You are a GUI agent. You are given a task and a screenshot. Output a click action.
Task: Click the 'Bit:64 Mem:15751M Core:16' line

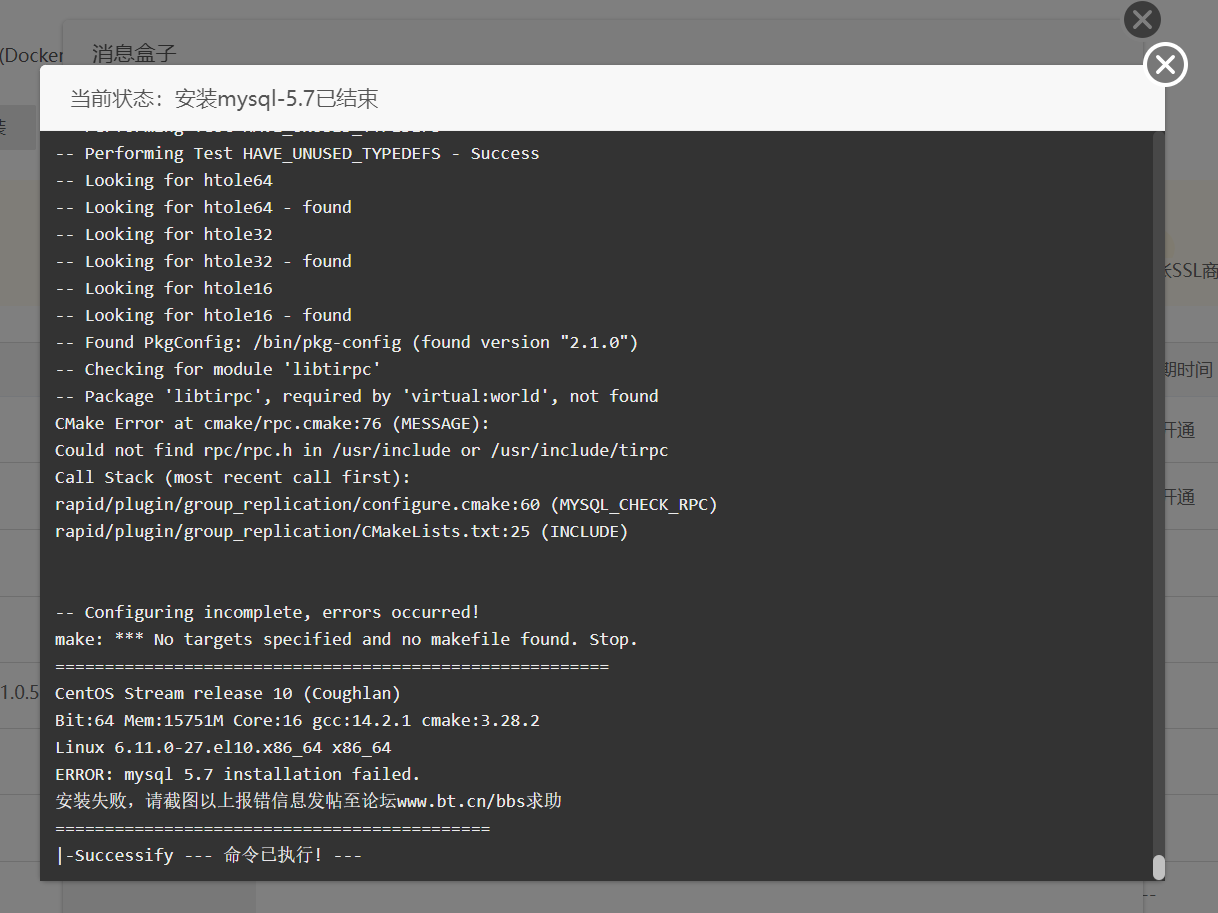pyautogui.click(x=297, y=720)
